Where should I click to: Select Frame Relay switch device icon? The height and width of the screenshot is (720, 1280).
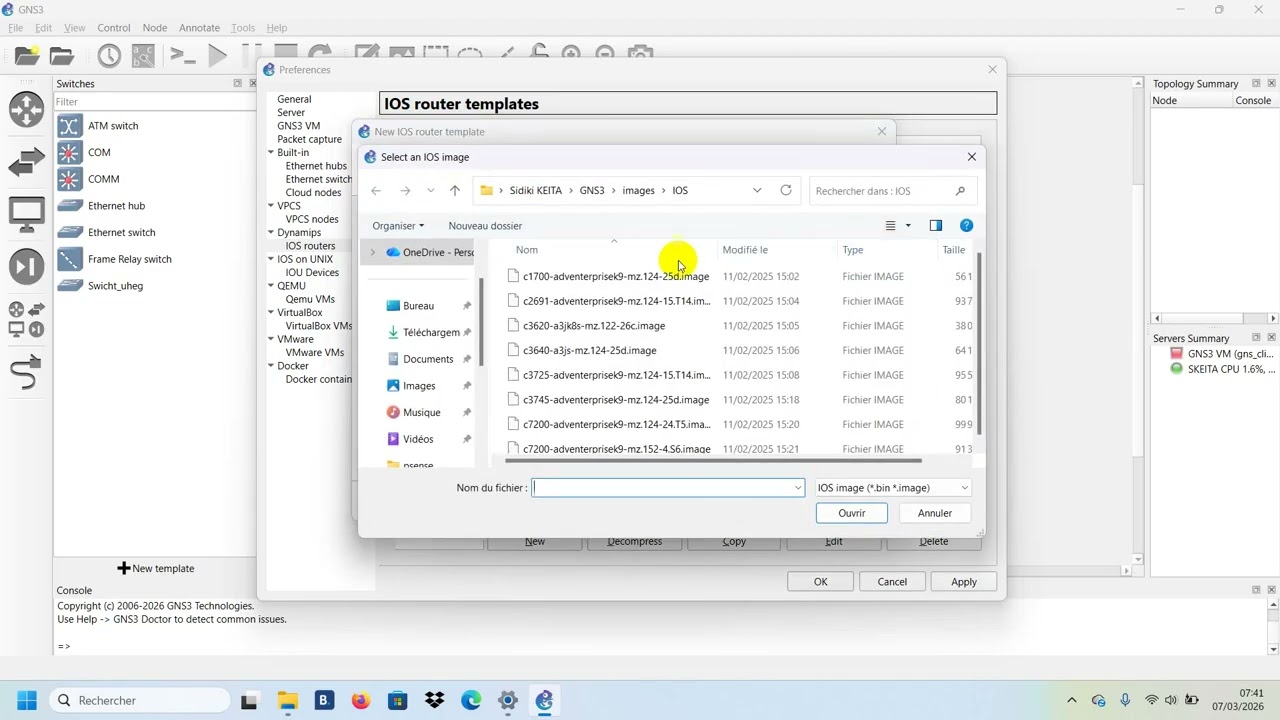click(x=69, y=259)
